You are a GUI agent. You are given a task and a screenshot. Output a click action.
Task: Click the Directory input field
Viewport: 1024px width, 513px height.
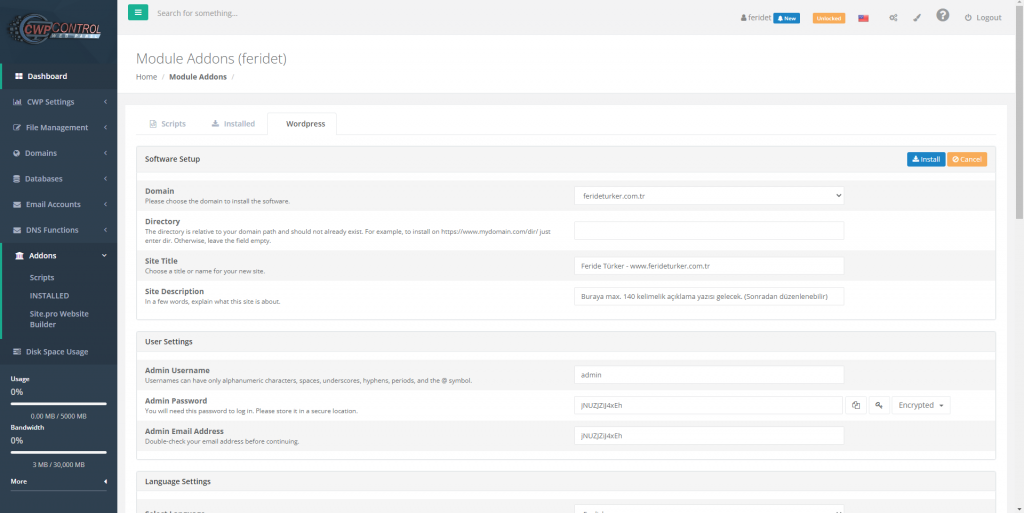[x=709, y=230]
